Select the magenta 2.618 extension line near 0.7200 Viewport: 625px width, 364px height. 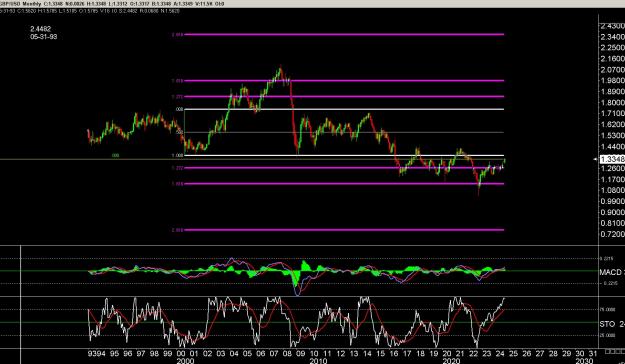pos(344,230)
